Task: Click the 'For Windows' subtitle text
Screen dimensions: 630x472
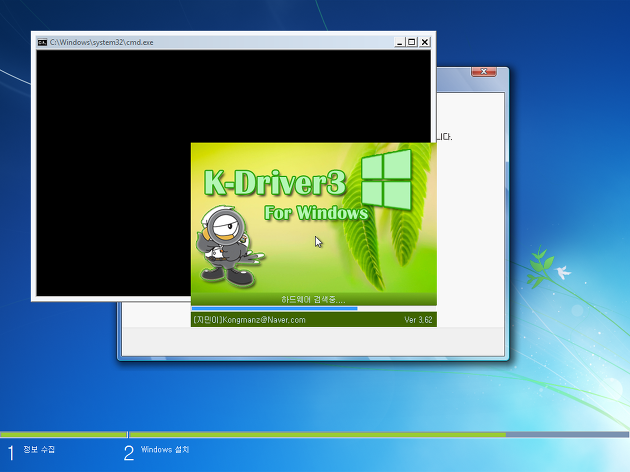Action: point(316,213)
